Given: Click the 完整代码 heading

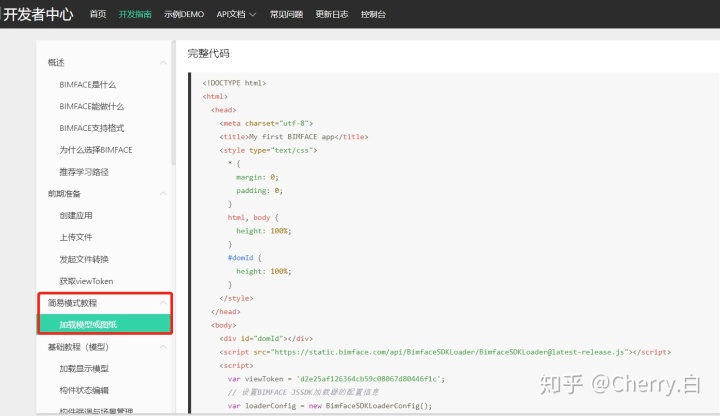Looking at the screenshot, I should pyautogui.click(x=208, y=53).
